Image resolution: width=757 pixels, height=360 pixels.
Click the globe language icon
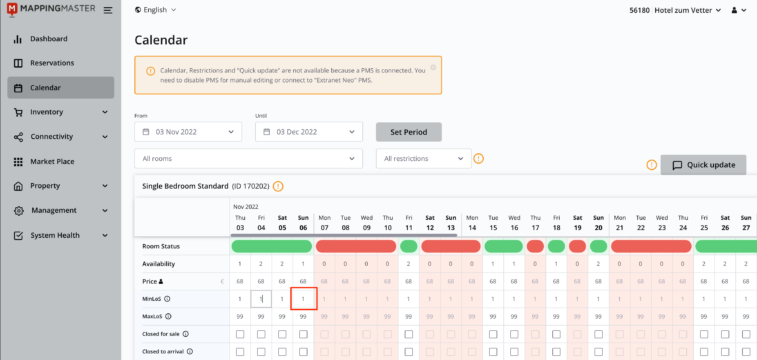tap(138, 10)
